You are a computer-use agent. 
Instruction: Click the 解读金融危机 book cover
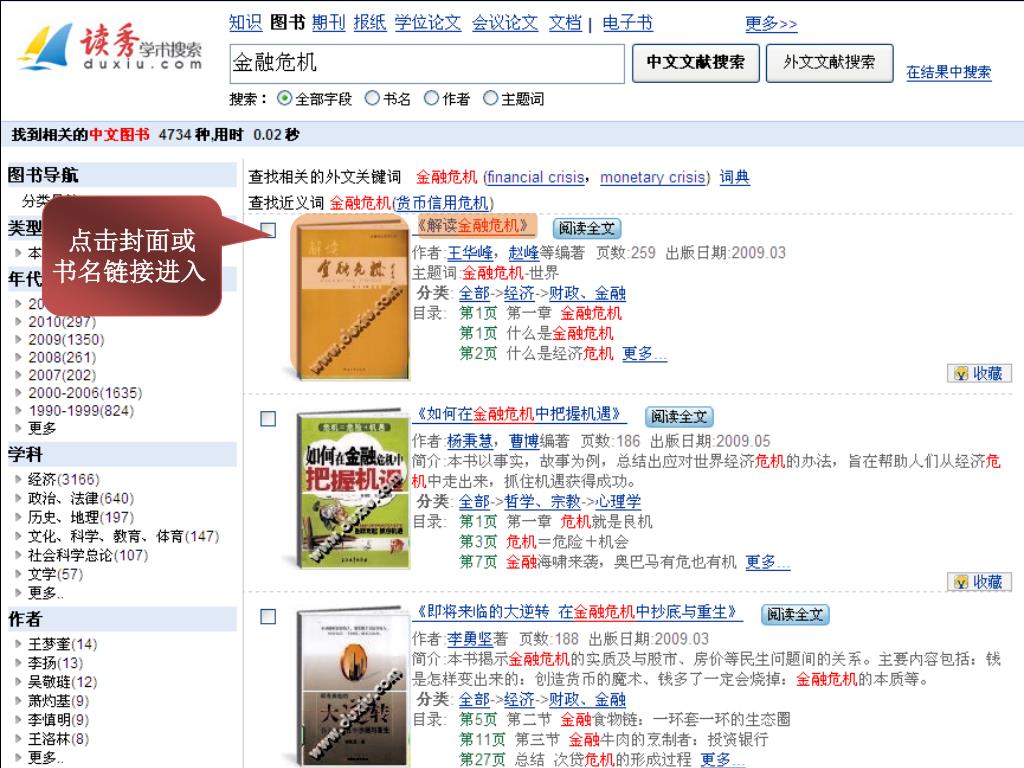pos(350,296)
